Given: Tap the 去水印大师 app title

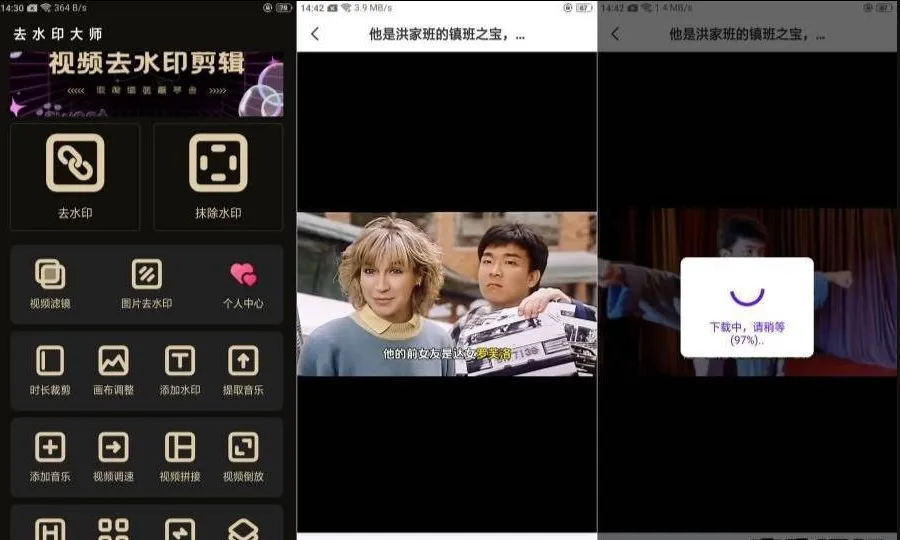Looking at the screenshot, I should point(58,34).
